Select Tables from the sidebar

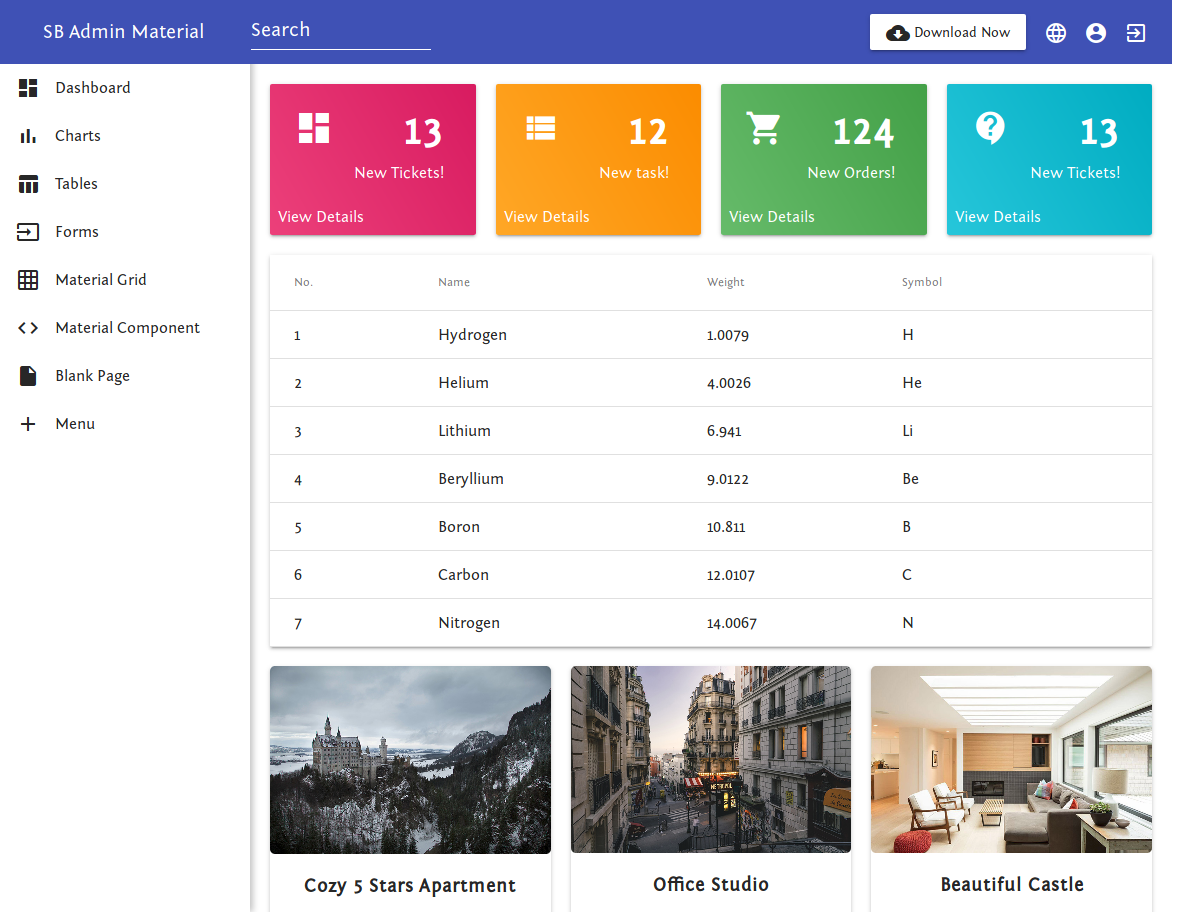coord(75,183)
